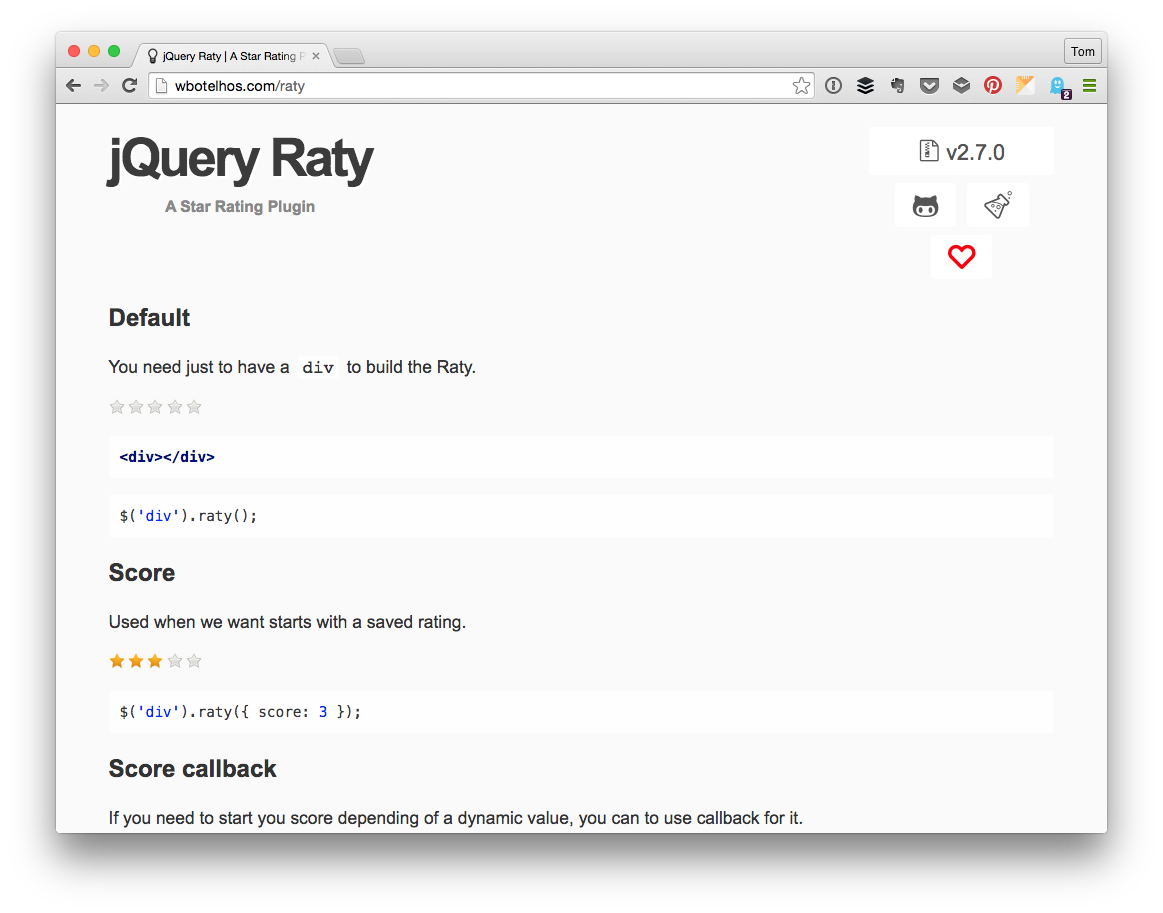Screen dimensions: 1163x913
Task: Open the Pinterest browser extension
Action: click(x=993, y=85)
